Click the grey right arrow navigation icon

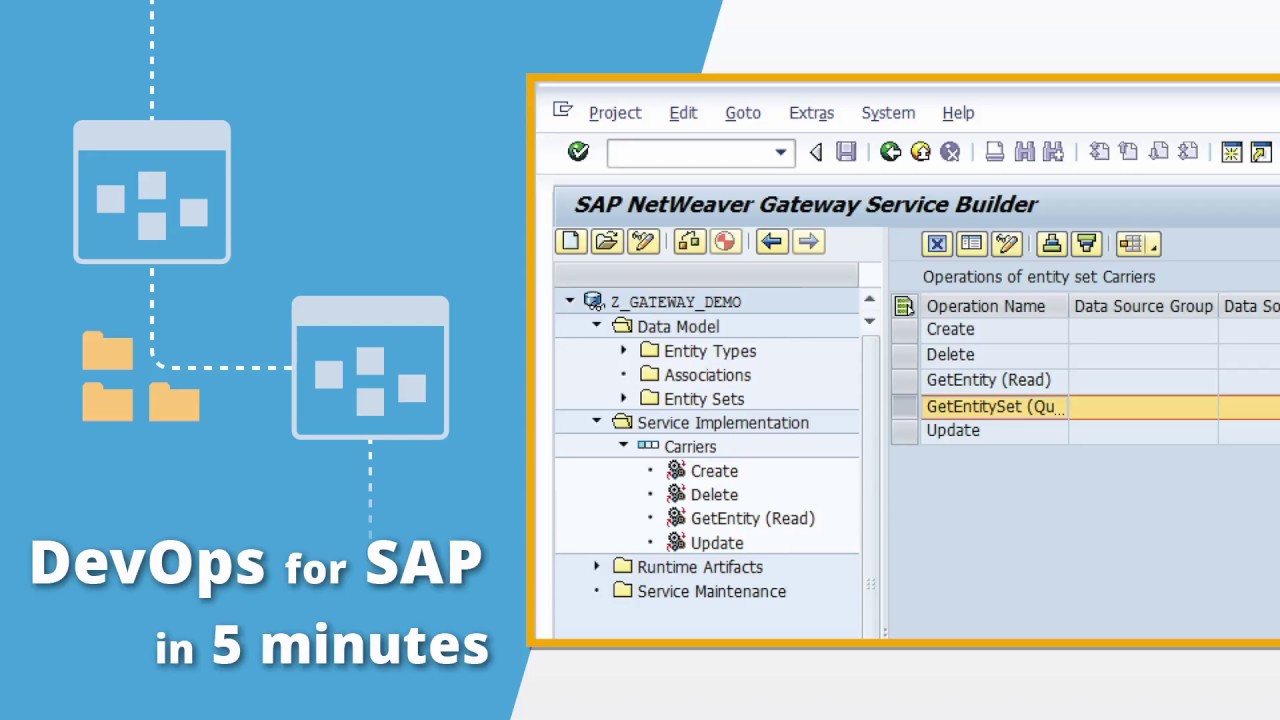click(807, 241)
